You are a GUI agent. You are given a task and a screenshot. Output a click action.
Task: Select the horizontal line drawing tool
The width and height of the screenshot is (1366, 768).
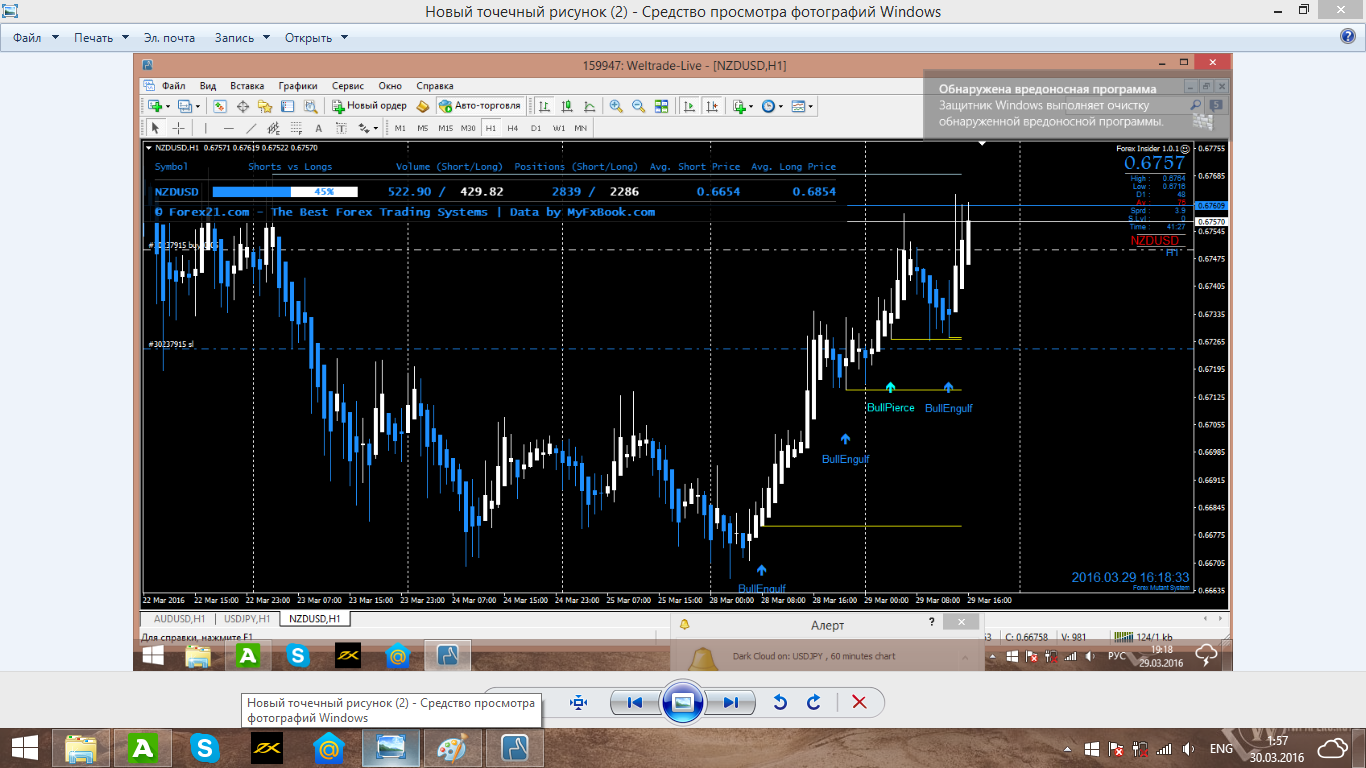(x=229, y=128)
